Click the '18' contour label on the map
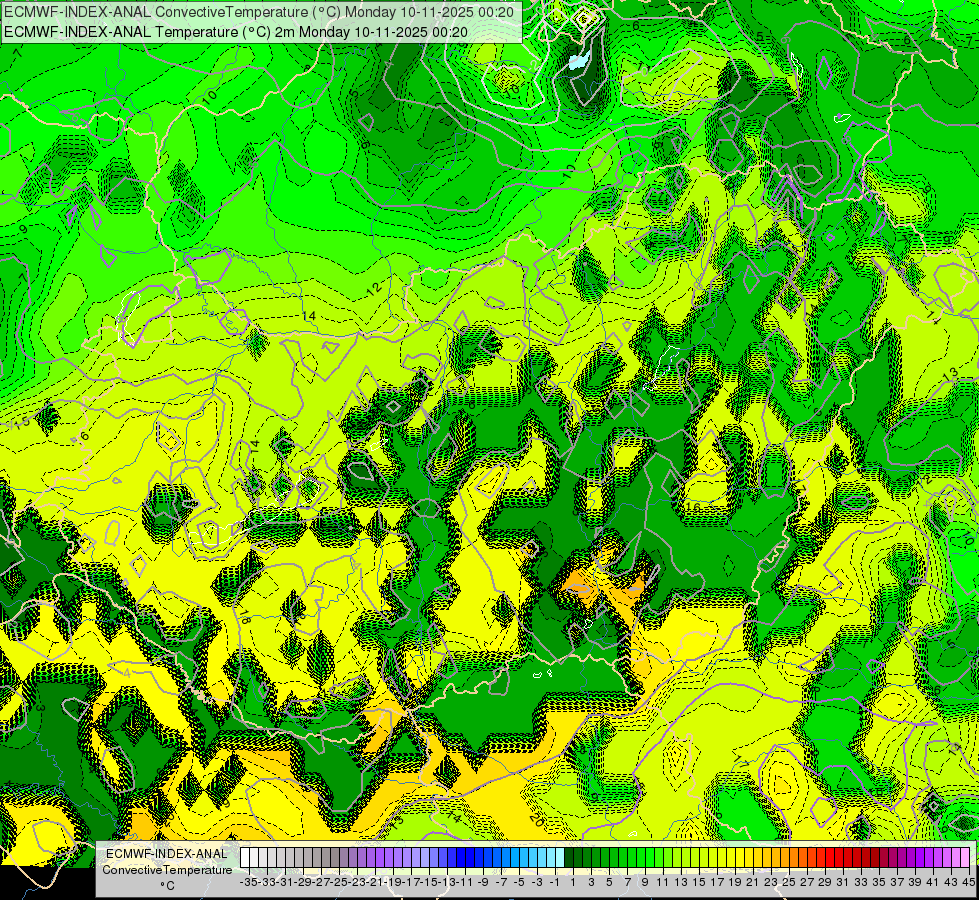 tap(244, 618)
